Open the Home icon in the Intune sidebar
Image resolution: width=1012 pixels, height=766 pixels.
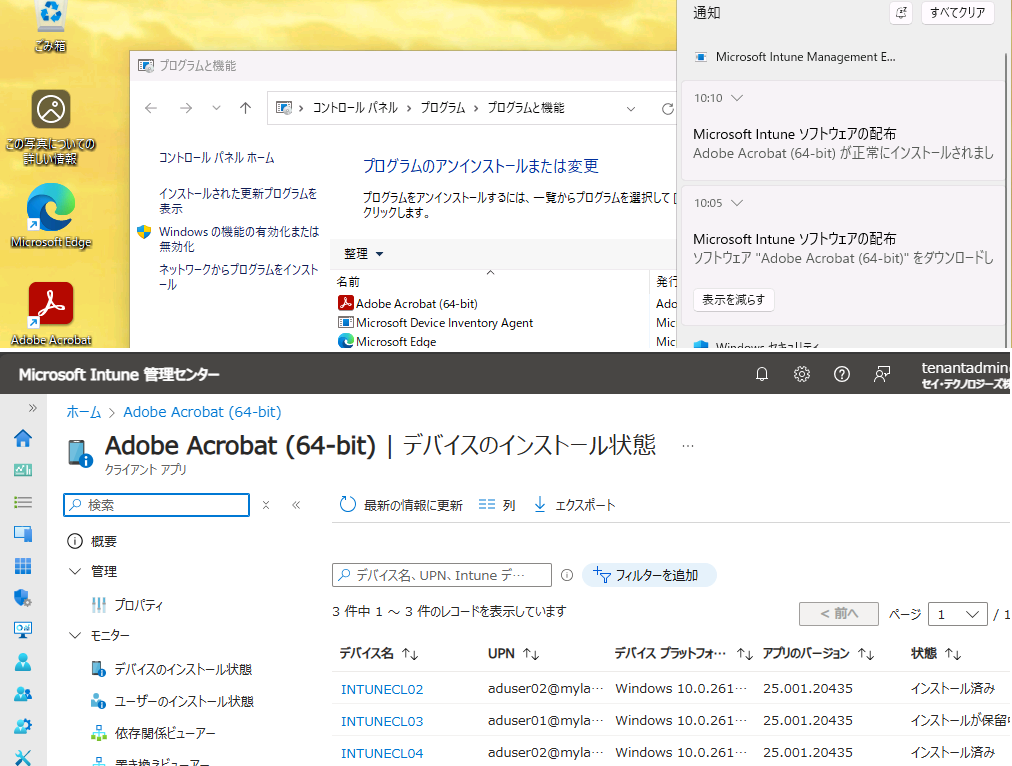pyautogui.click(x=21, y=439)
